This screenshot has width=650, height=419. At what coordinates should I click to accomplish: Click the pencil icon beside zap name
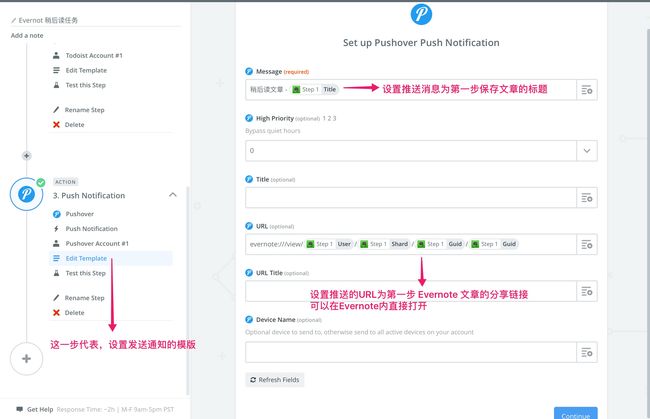(14, 20)
